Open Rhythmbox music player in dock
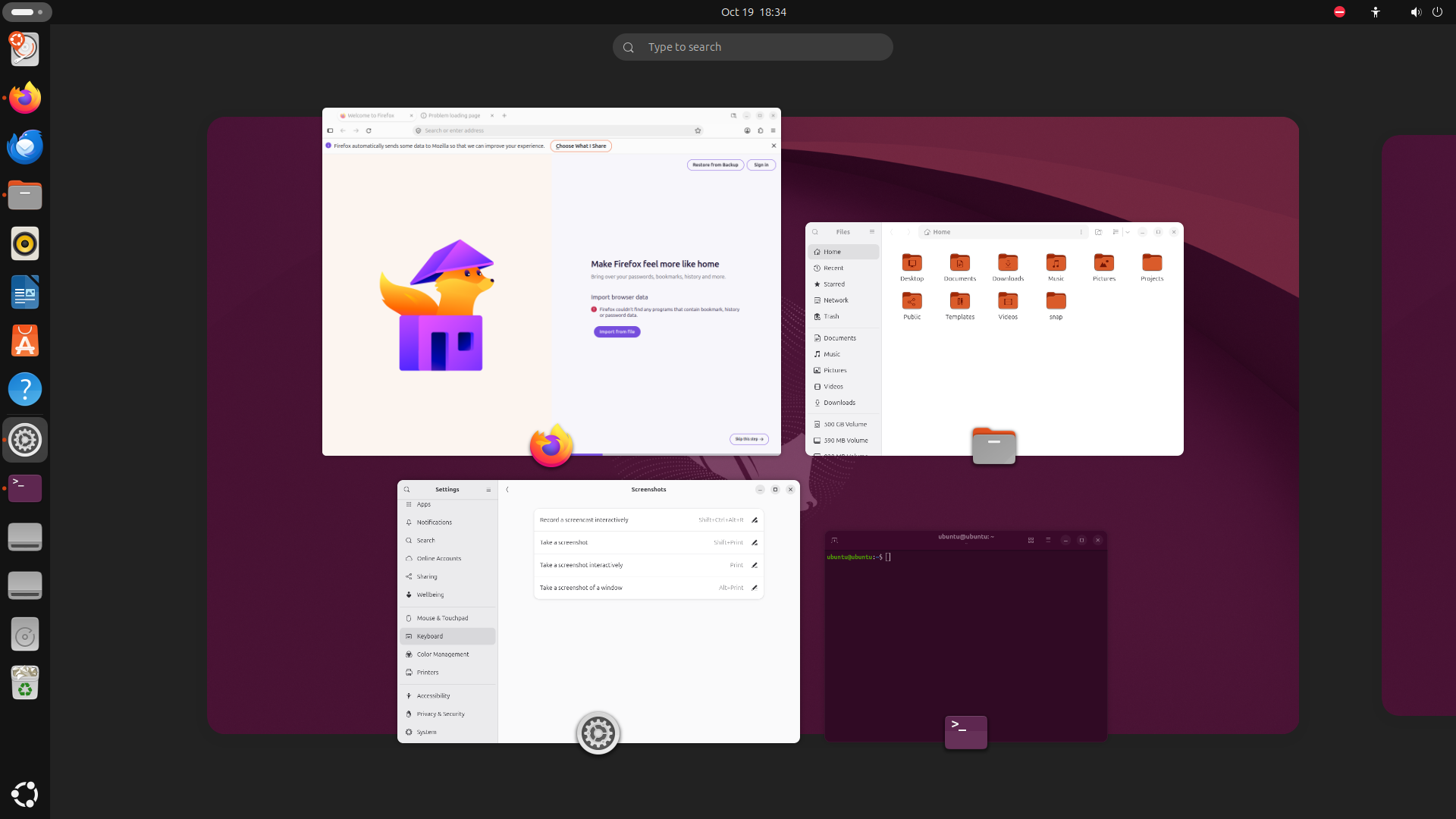Viewport: 1456px width, 819px height. [25, 243]
